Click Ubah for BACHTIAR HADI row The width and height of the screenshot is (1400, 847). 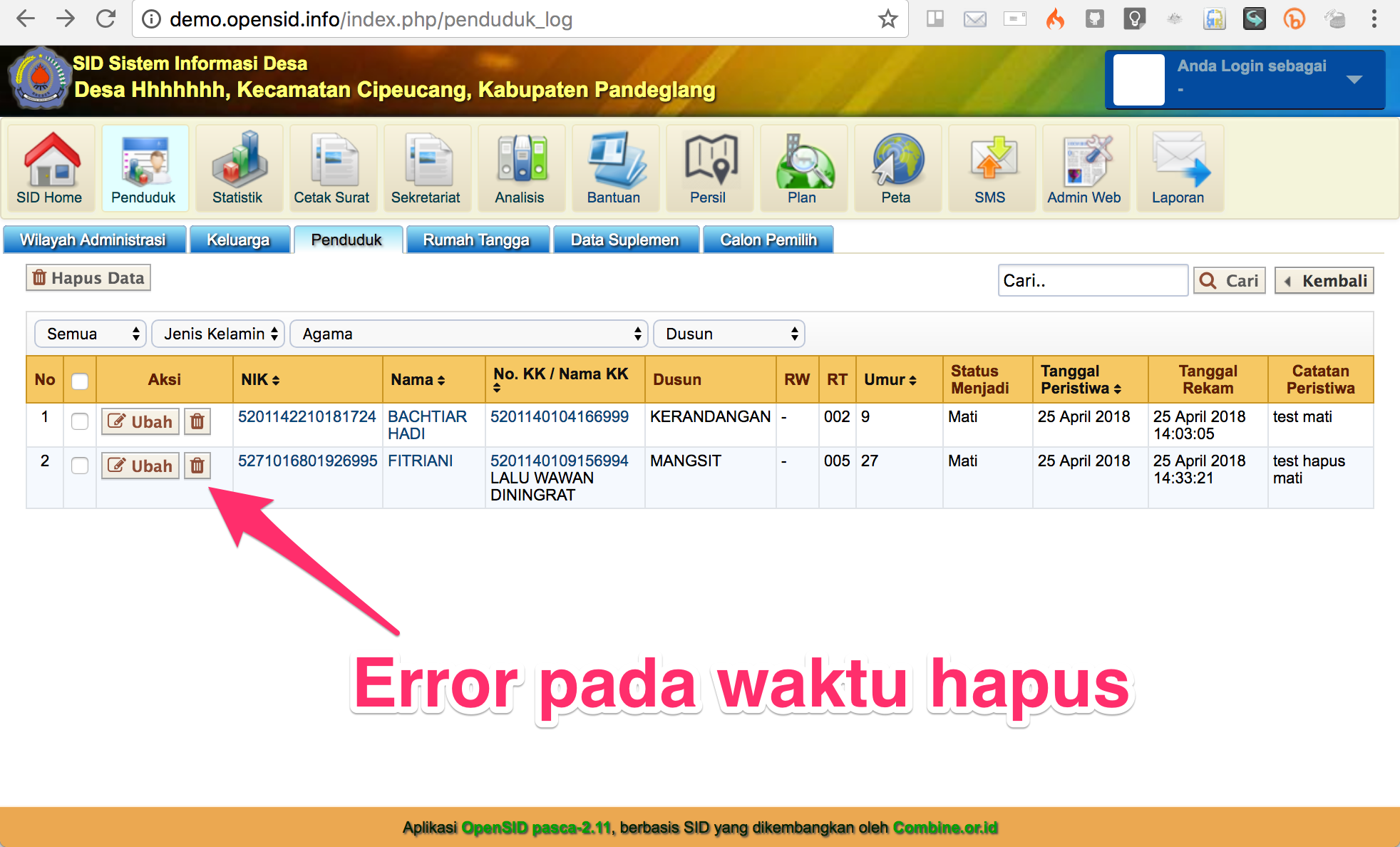140,422
